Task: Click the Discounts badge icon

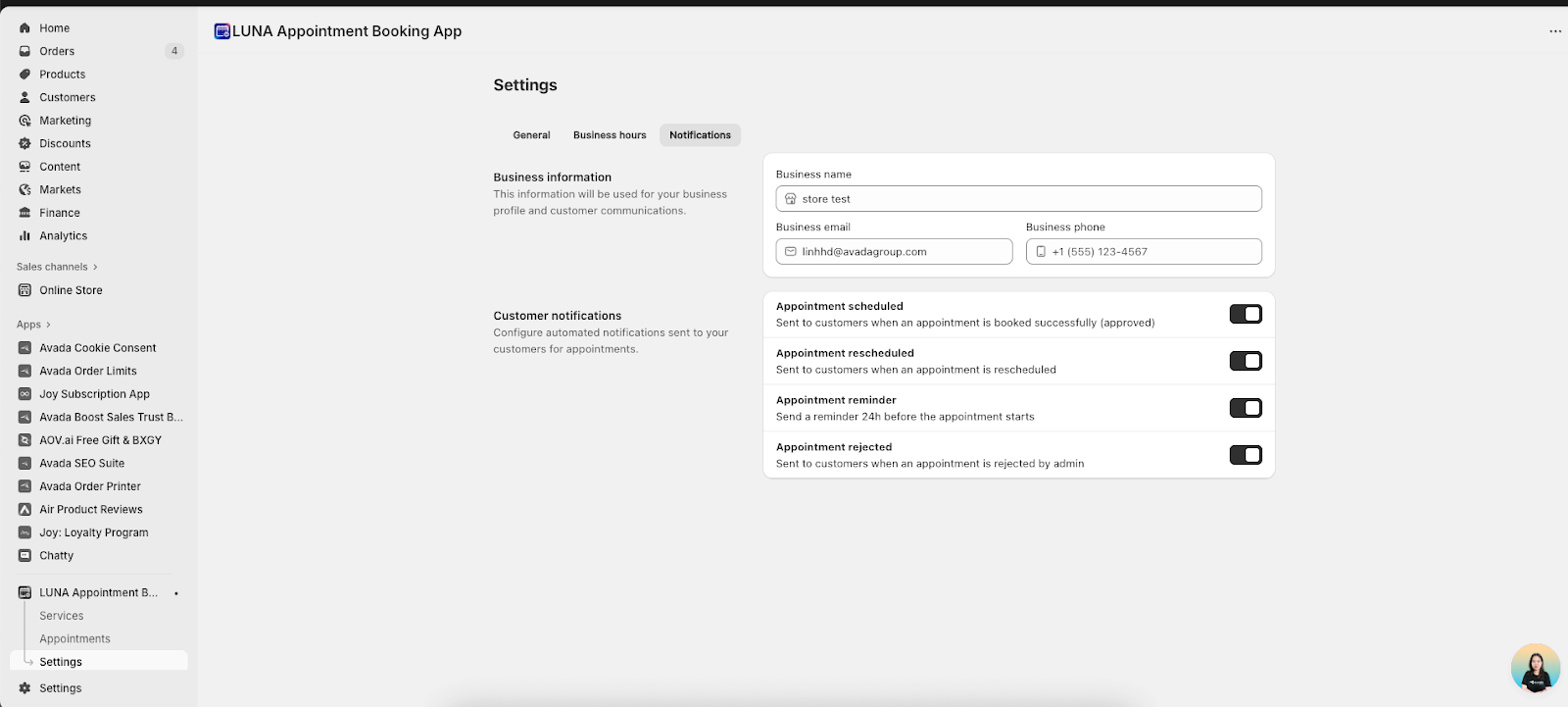Action: [24, 143]
